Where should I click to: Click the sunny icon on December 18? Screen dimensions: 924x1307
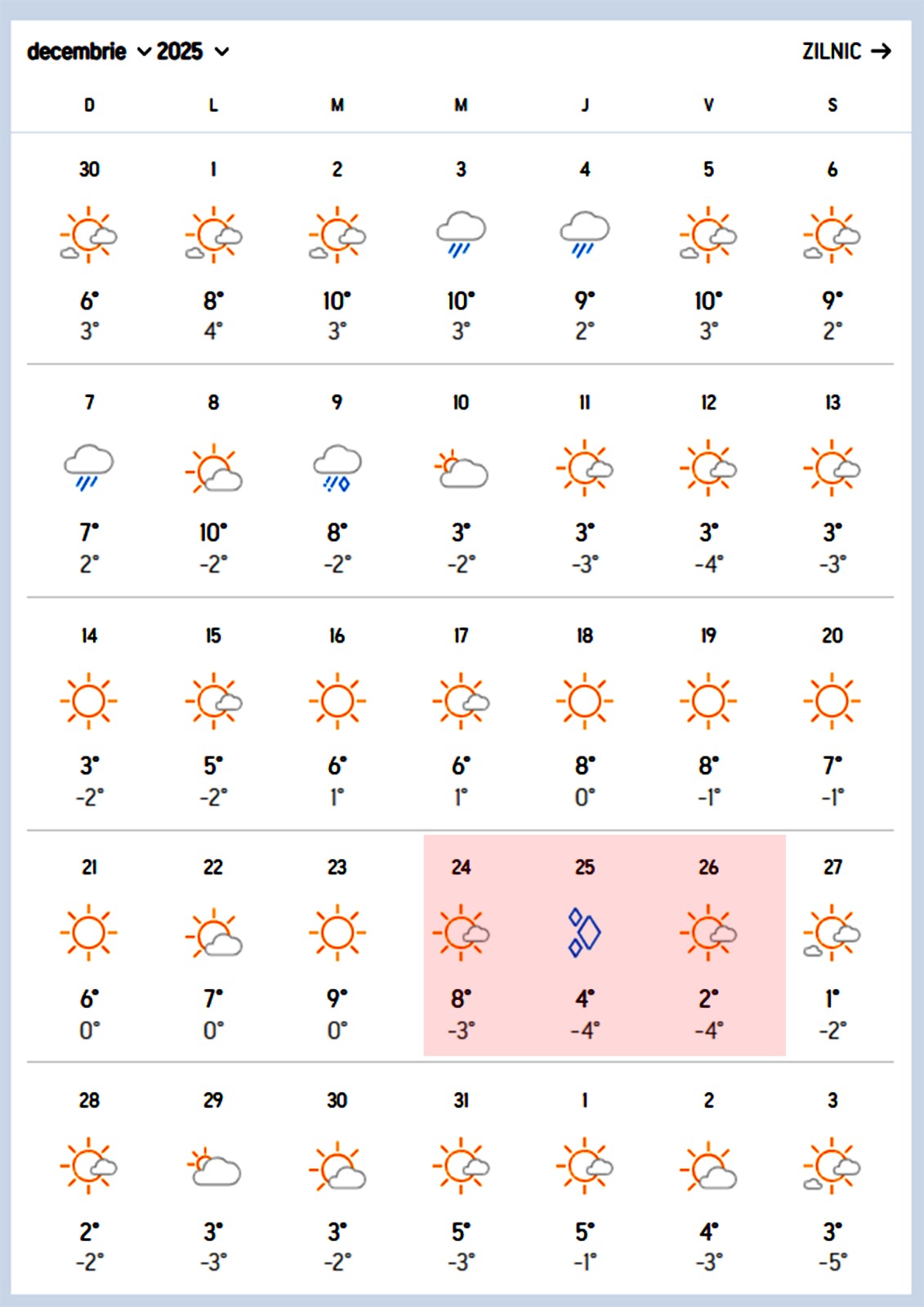click(x=584, y=701)
